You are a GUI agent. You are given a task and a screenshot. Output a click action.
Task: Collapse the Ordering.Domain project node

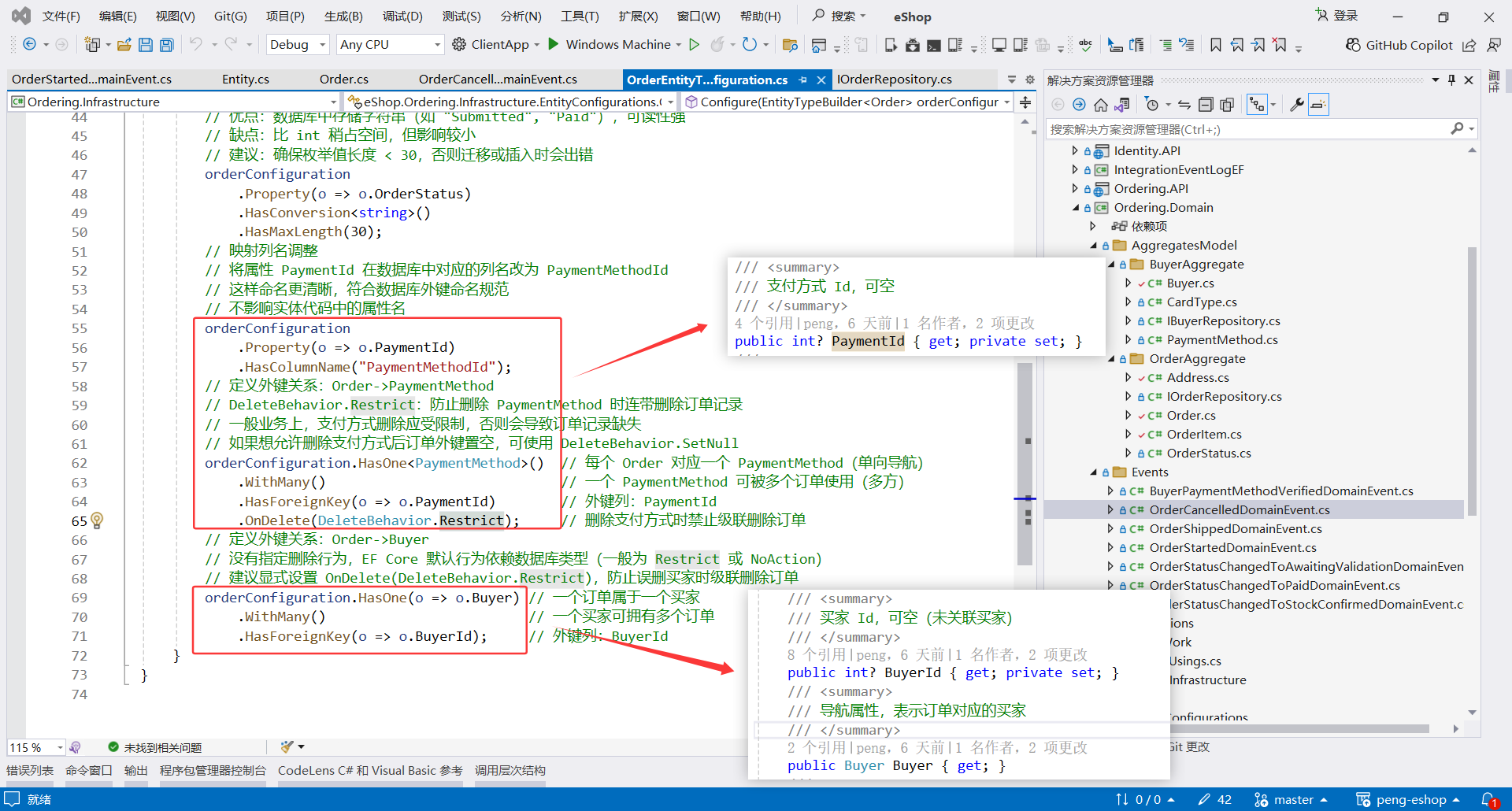[1075, 207]
